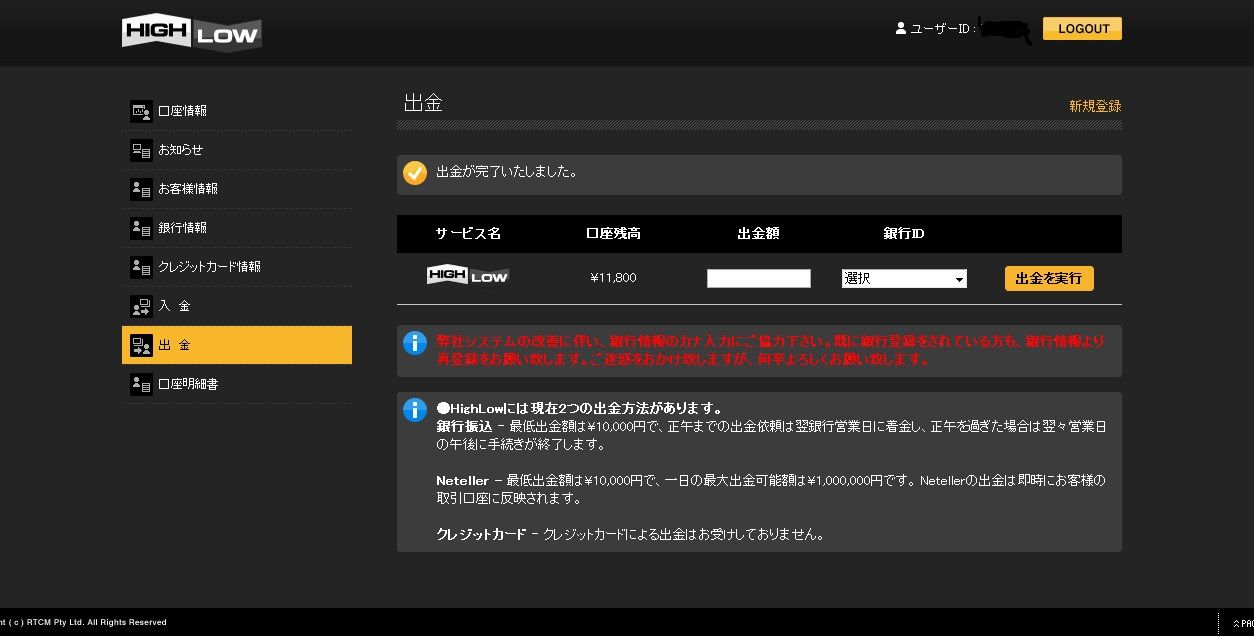This screenshot has width=1254, height=636.
Task: Click the orange checkmark success icon
Action: (415, 174)
